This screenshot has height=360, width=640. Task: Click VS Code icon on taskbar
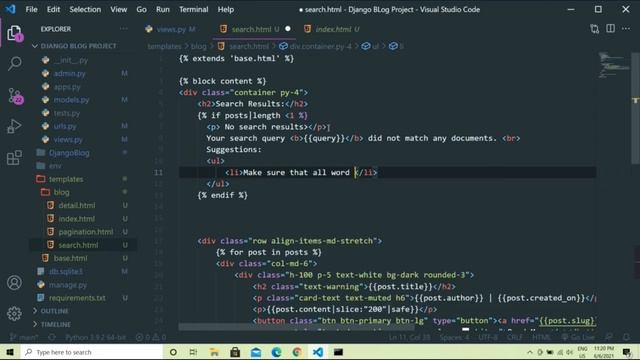point(318,352)
